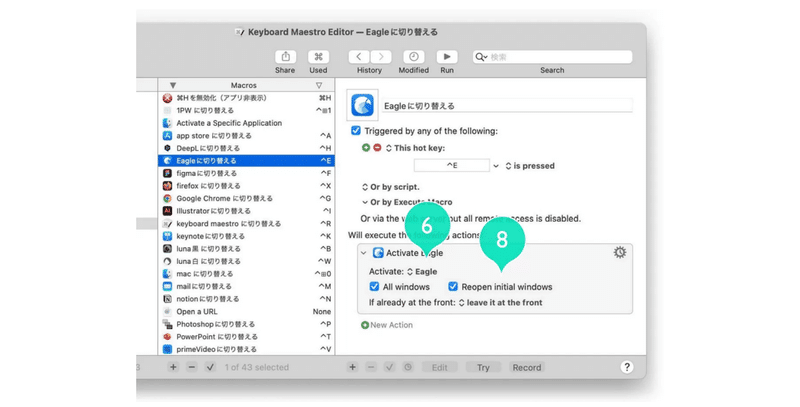Open the search magnifier options
The width and height of the screenshot is (800, 407).
pos(481,57)
